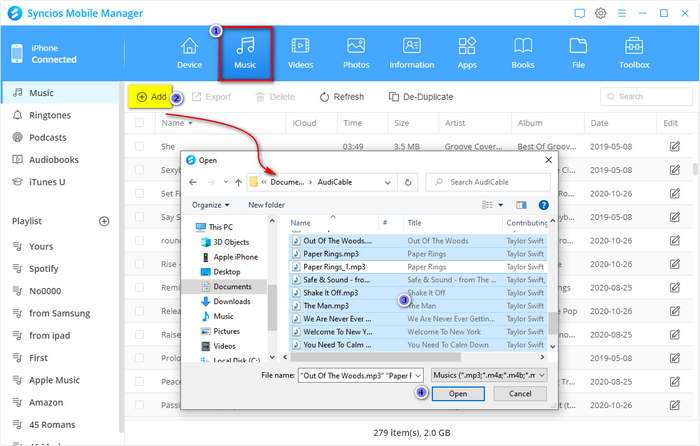Open dialog help question icon
This screenshot has height=446, width=700.
coord(543,205)
